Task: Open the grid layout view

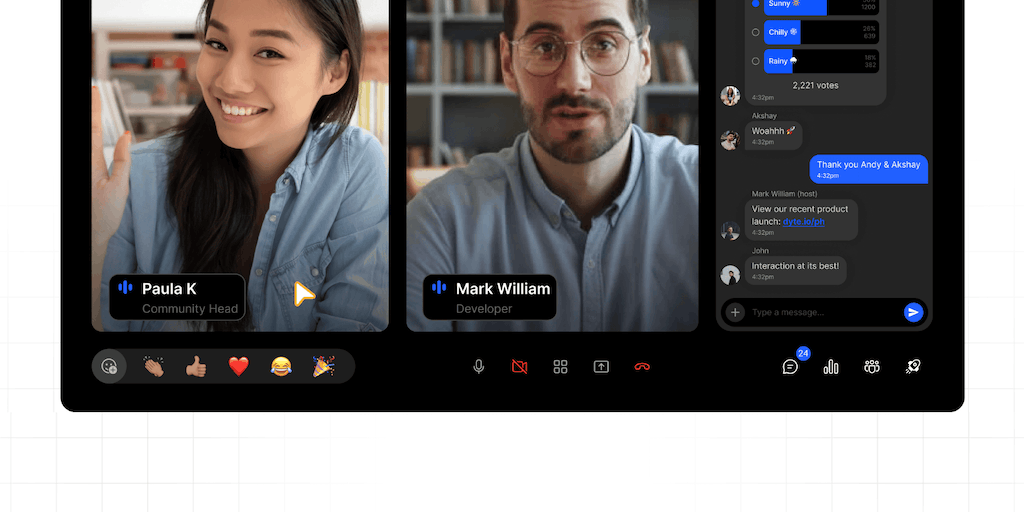Action: point(560,367)
